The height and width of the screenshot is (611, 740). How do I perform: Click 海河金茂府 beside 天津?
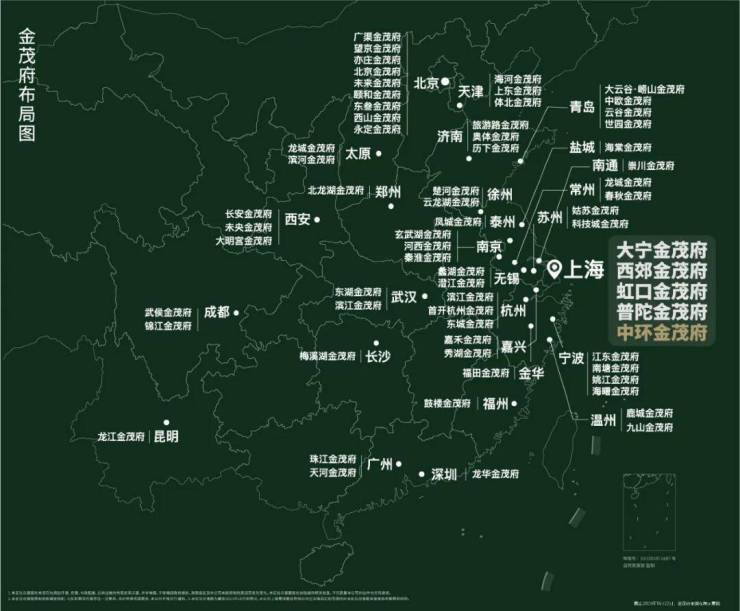518,79
